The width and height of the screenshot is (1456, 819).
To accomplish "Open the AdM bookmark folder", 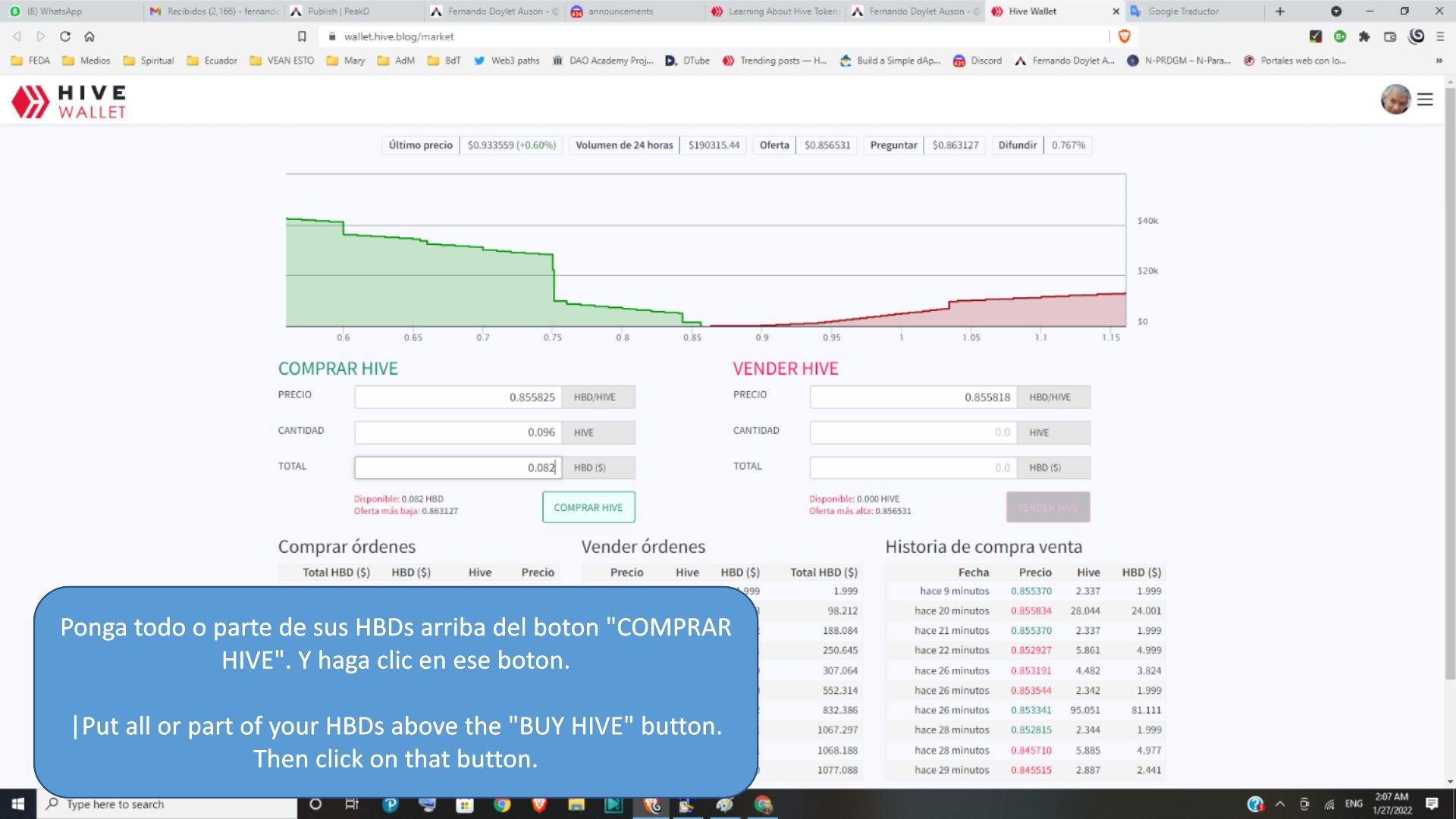I will (396, 61).
